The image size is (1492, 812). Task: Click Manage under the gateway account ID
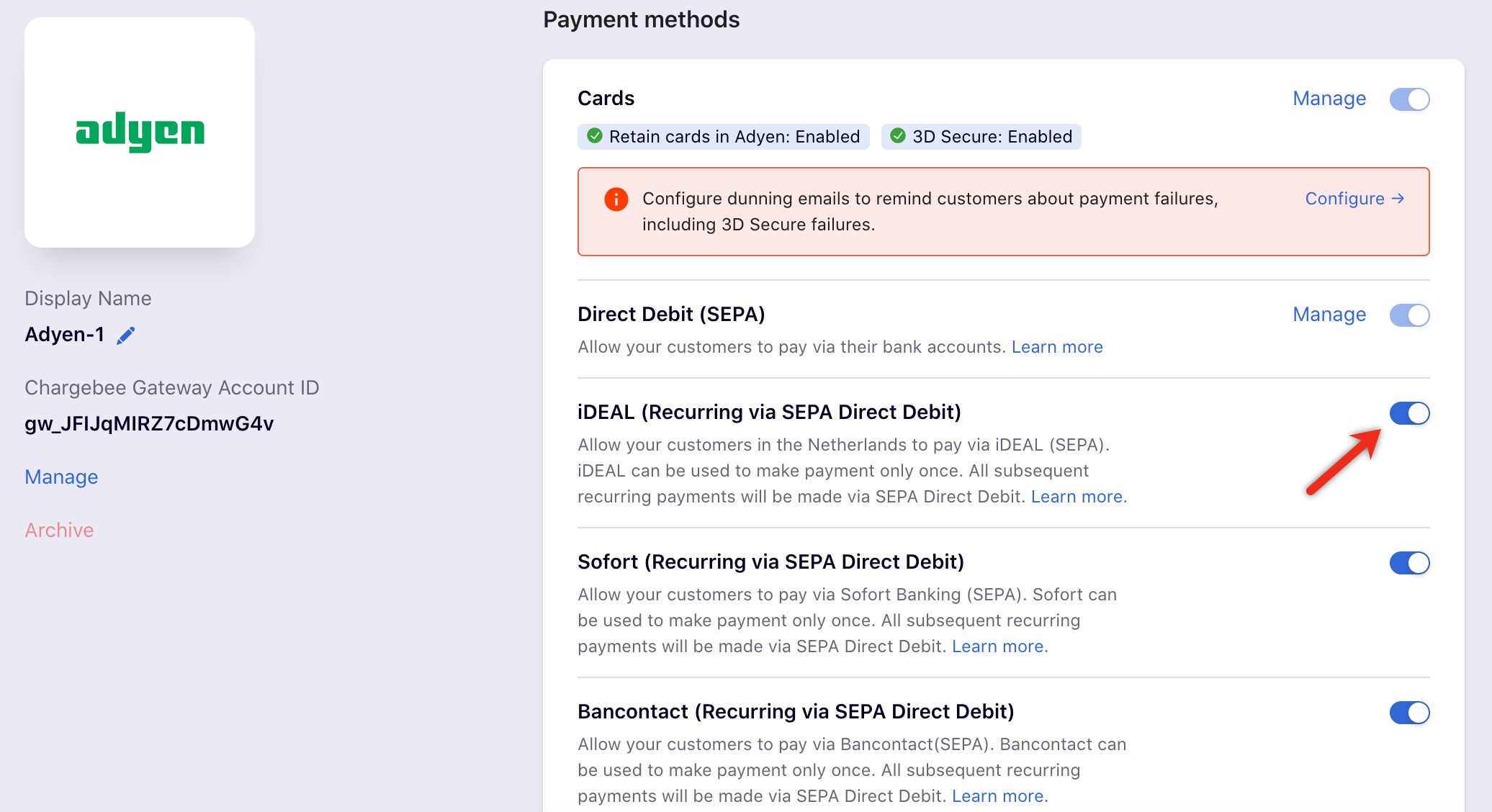[61, 477]
